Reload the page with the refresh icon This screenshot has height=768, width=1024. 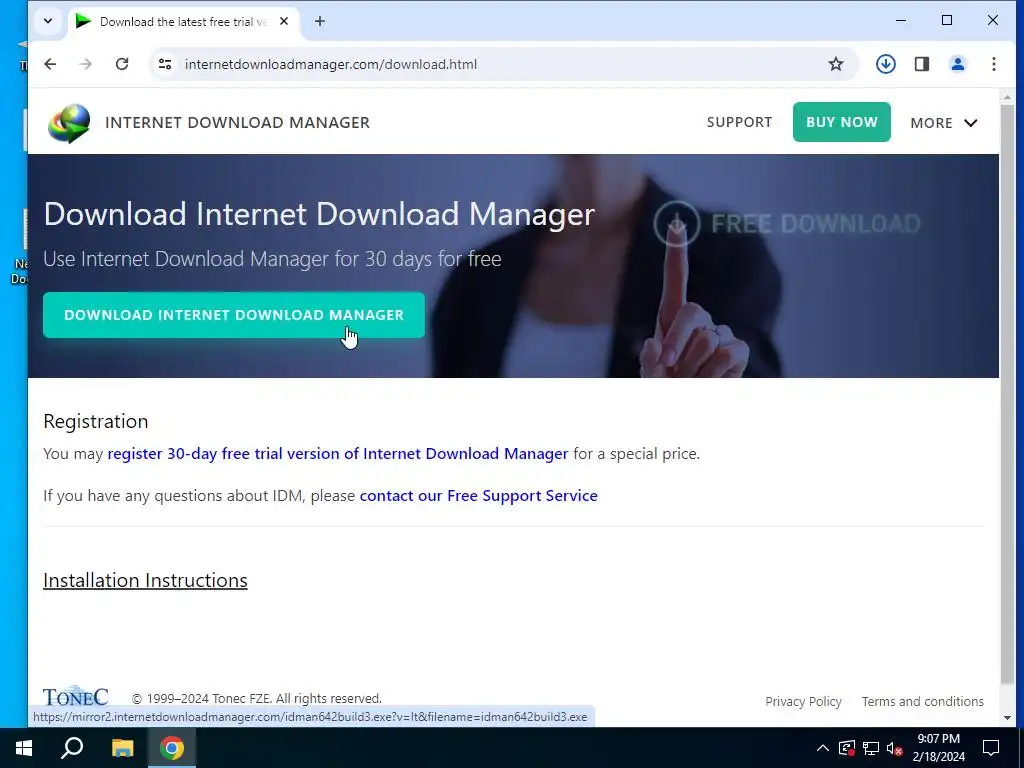[122, 64]
